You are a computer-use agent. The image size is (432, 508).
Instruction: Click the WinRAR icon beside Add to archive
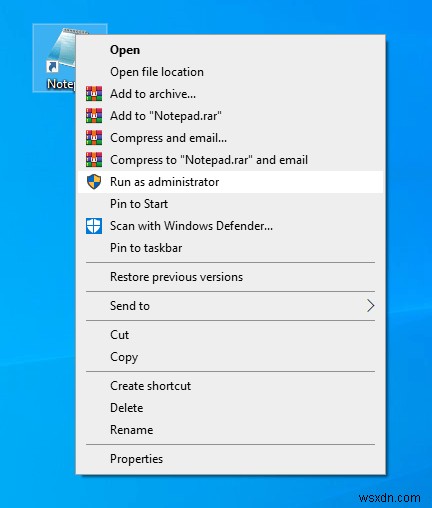pyautogui.click(x=94, y=94)
